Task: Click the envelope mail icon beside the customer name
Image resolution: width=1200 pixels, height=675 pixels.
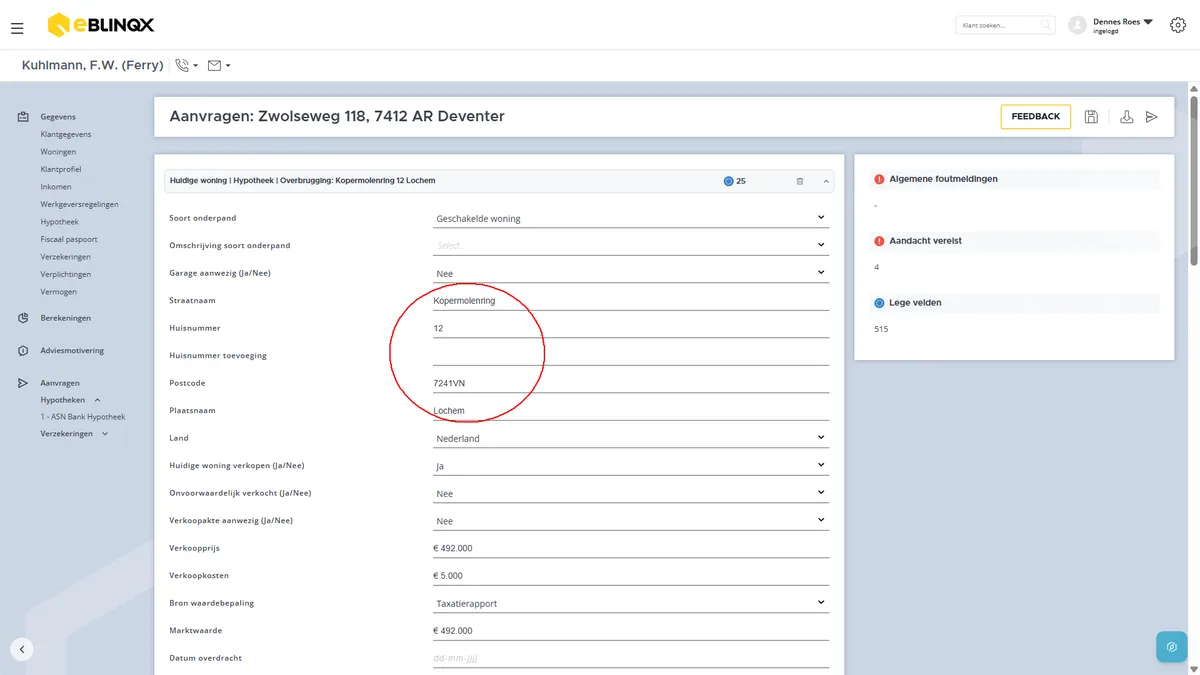Action: 214,65
